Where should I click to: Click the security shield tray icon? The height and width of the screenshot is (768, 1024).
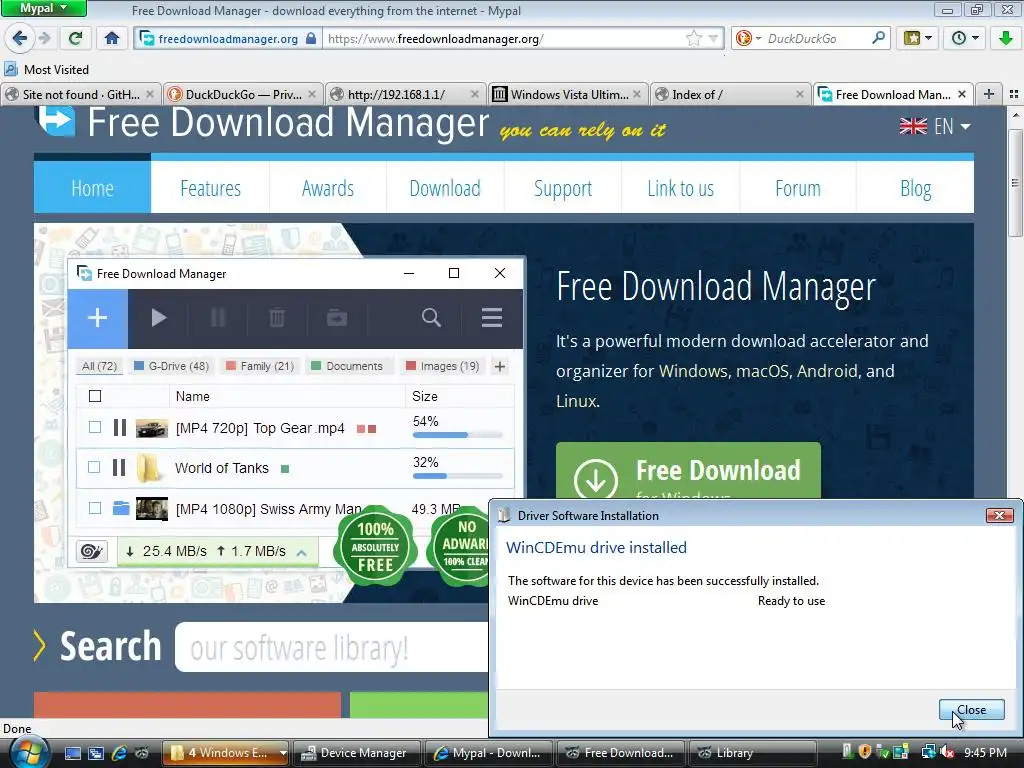864,752
